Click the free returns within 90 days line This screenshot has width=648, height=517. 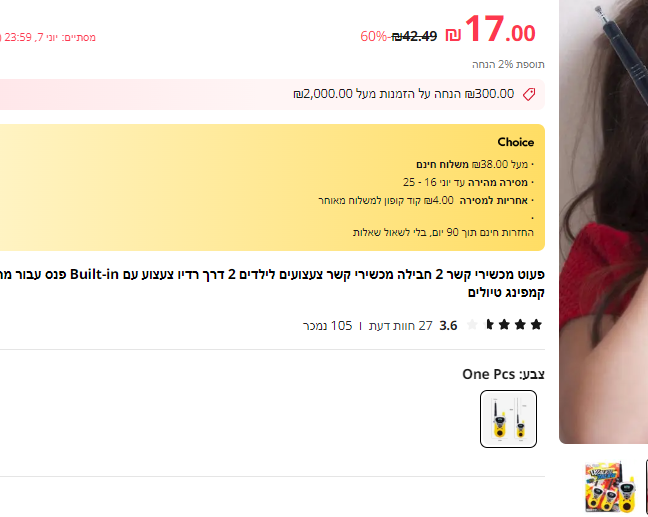pos(443,232)
